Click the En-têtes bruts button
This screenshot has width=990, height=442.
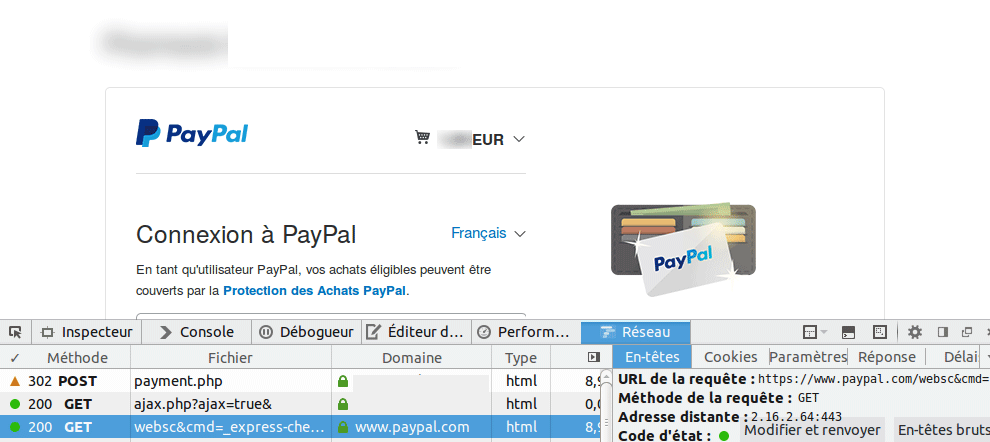pos(944,429)
